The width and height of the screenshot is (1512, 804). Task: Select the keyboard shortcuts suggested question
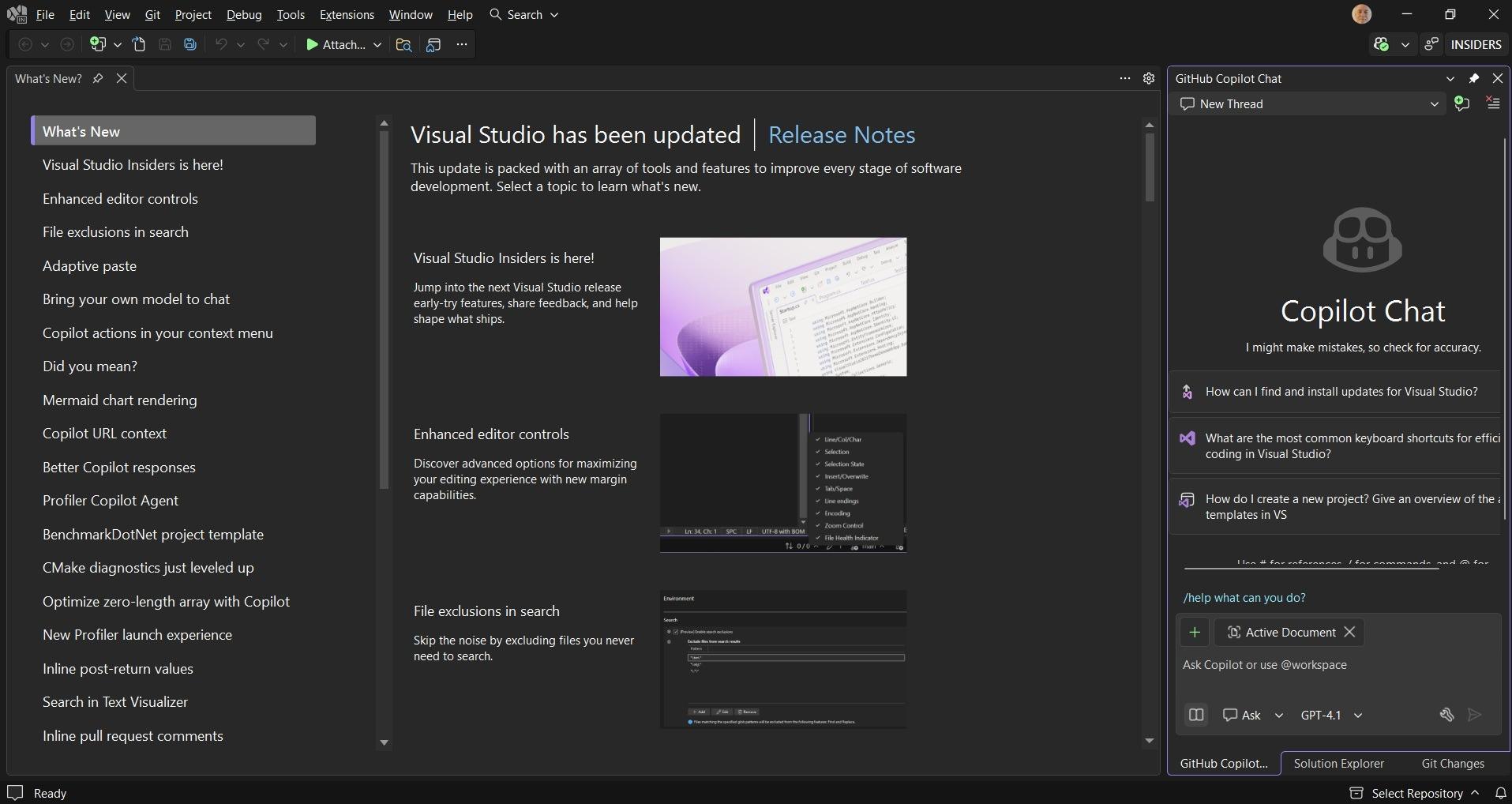click(1334, 446)
